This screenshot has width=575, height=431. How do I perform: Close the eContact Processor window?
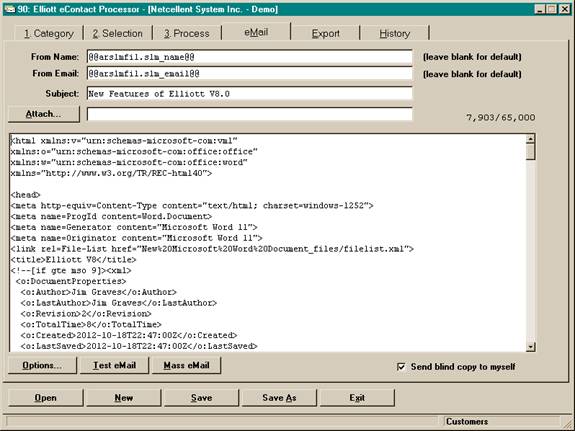click(x=565, y=9)
